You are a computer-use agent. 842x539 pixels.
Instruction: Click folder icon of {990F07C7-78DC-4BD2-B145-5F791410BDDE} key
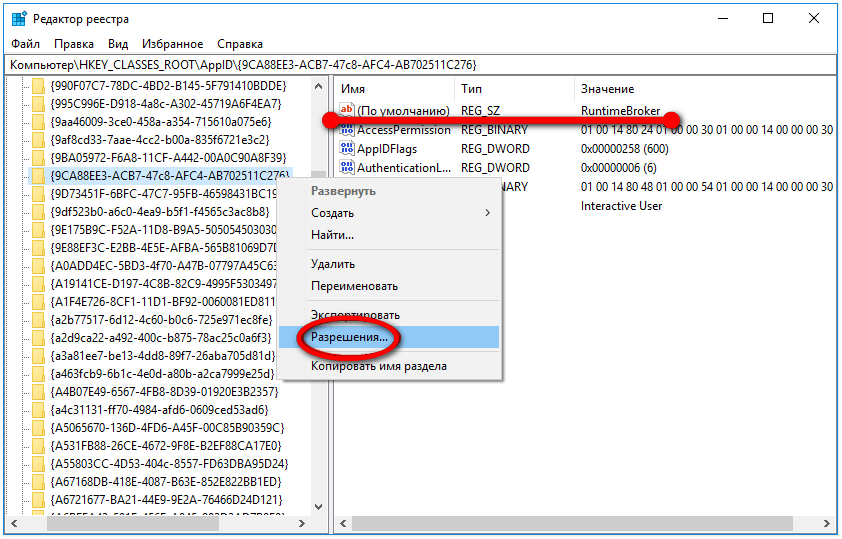(x=39, y=86)
